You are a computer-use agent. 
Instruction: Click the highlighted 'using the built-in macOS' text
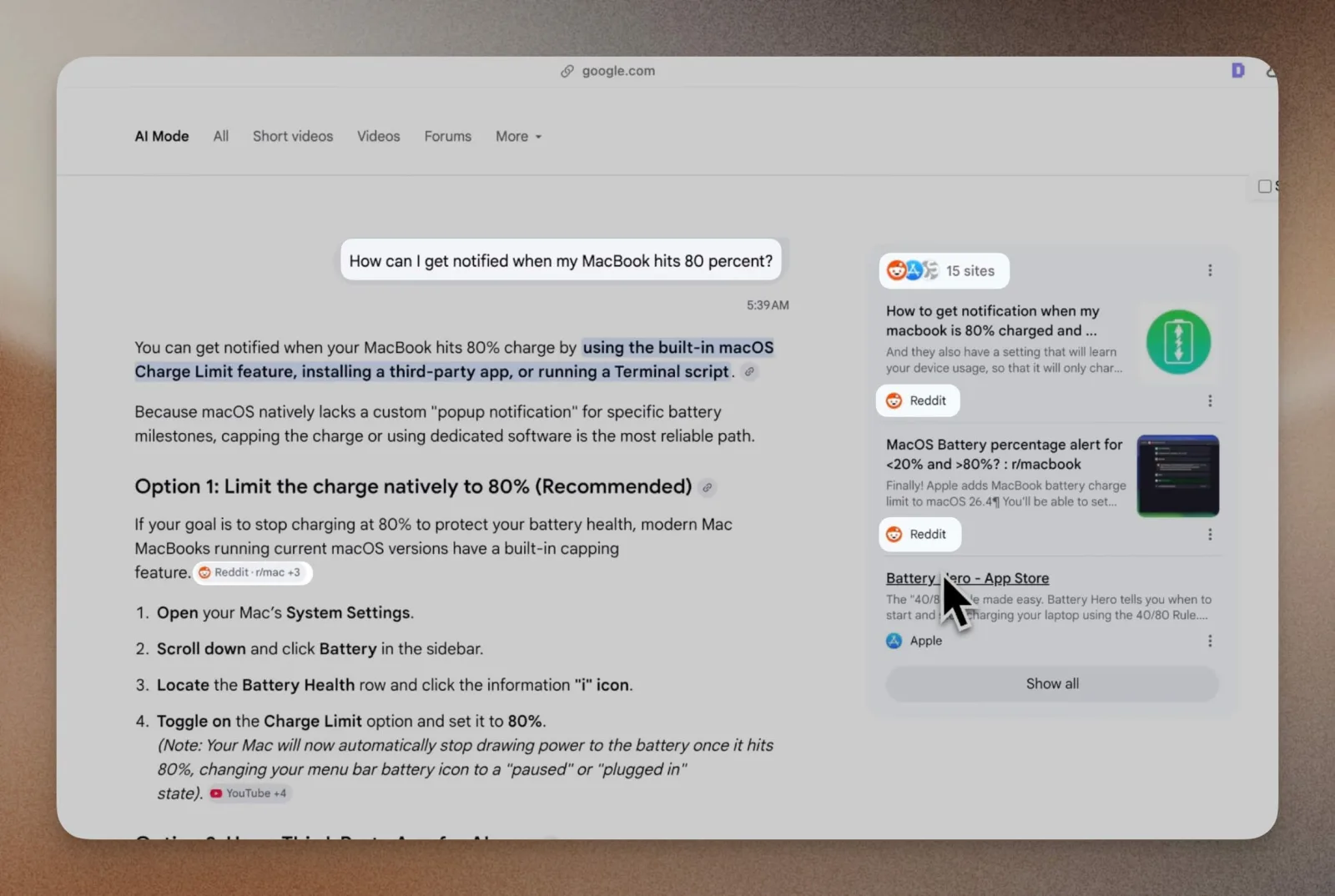pyautogui.click(x=678, y=348)
